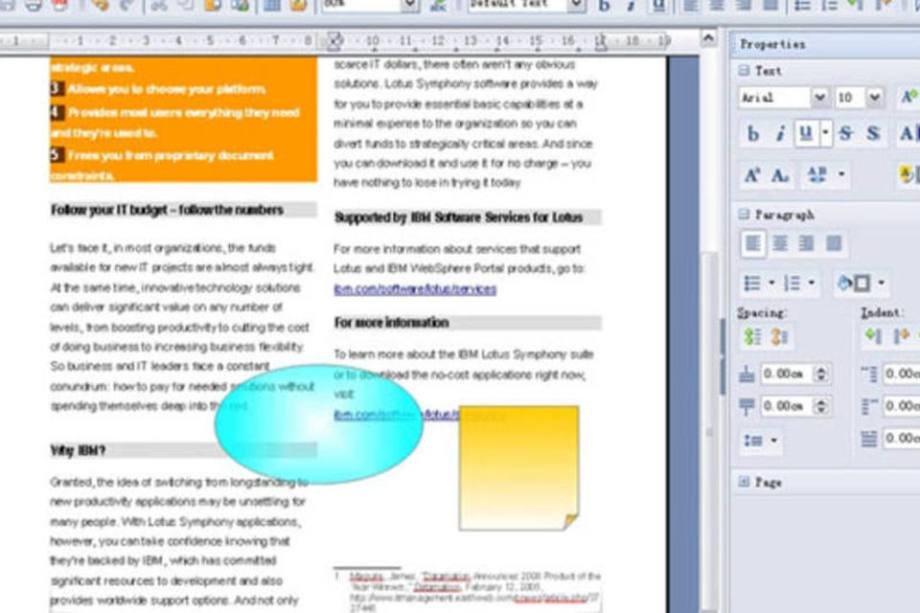Click the before-text indent field
This screenshot has width=920, height=613.
[x=902, y=374]
